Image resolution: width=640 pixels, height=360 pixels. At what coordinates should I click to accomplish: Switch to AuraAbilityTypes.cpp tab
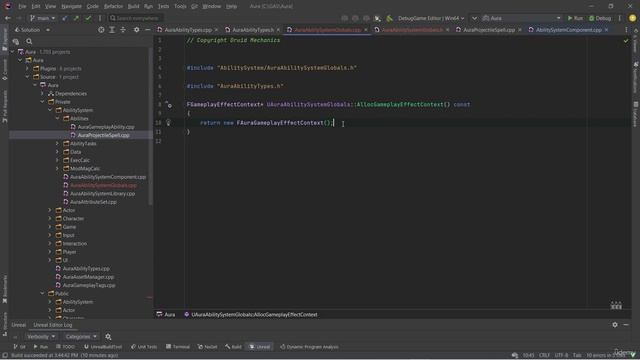pyautogui.click(x=188, y=30)
